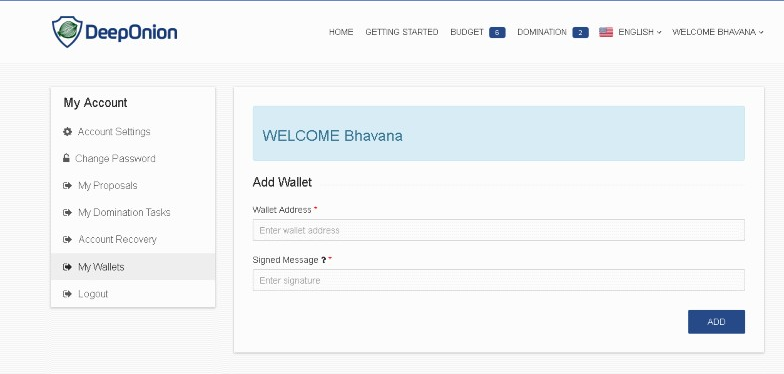Focus the Signed Message signature field
Viewport: 784px width, 374px height.
click(498, 280)
